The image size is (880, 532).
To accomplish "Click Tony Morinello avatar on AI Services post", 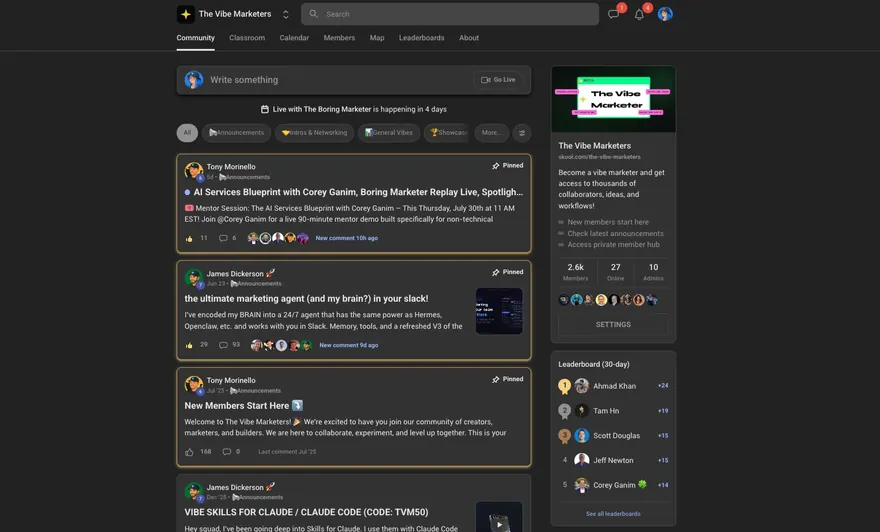I will point(194,171).
